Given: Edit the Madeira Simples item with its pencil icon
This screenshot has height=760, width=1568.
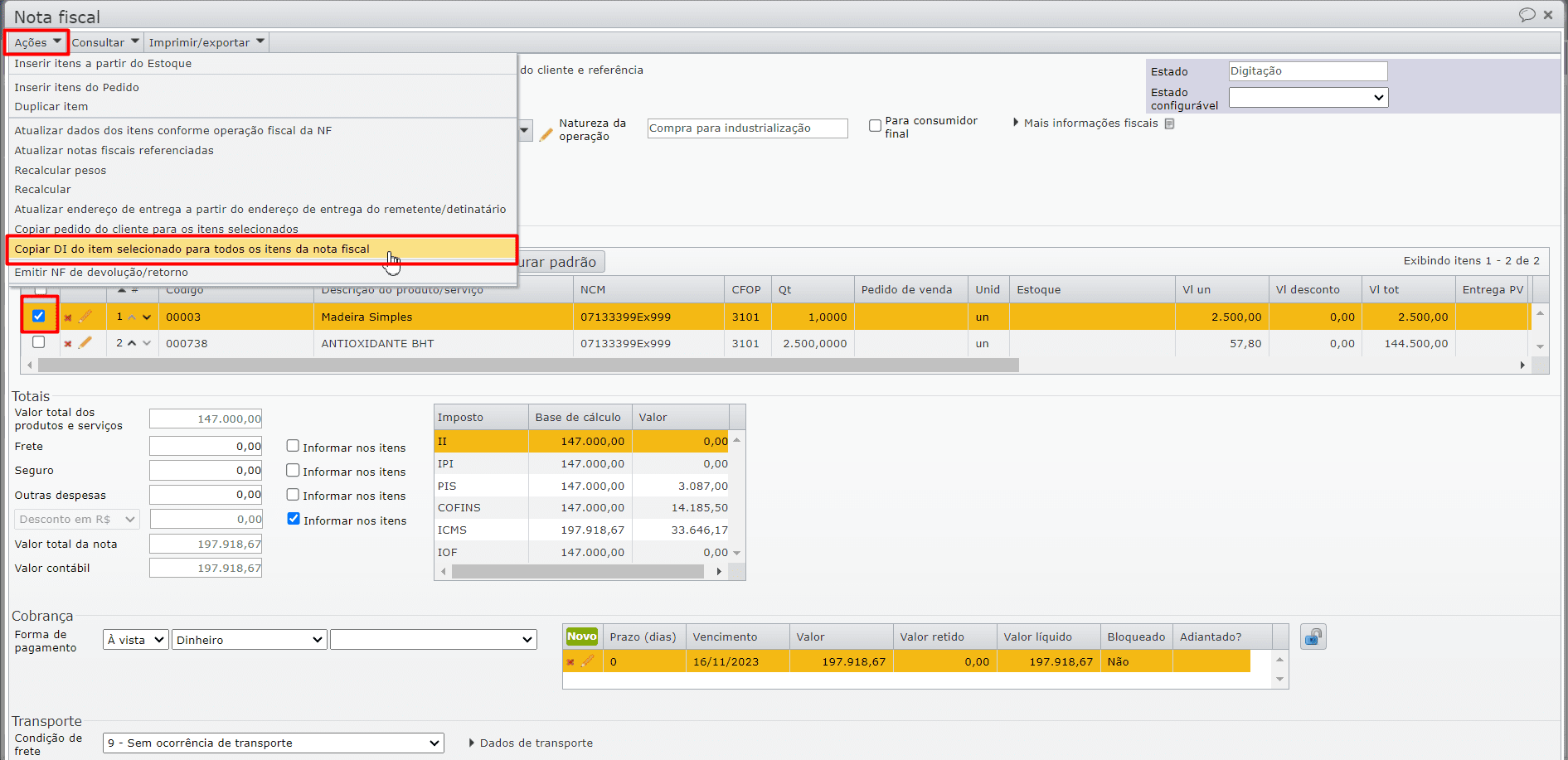Looking at the screenshot, I should pos(85,316).
